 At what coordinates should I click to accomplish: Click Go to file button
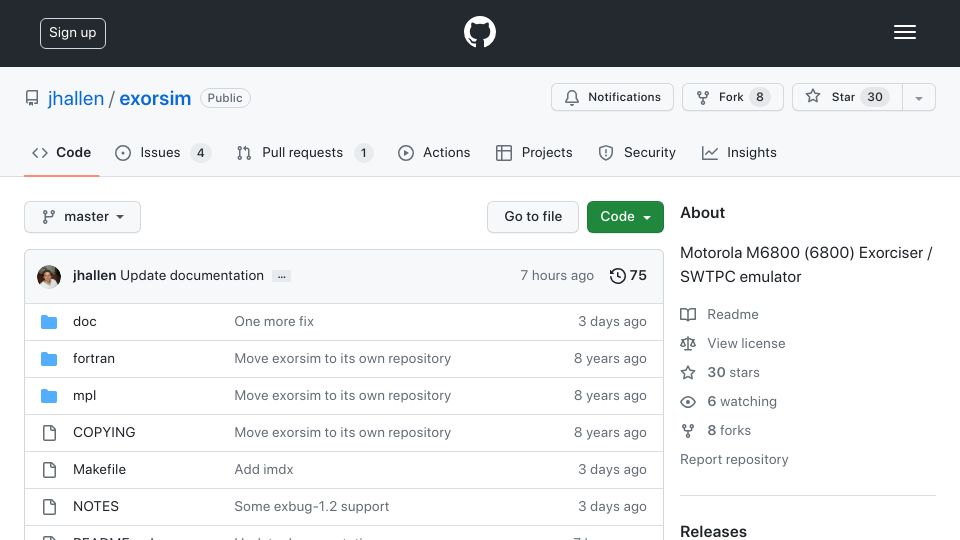pos(533,217)
